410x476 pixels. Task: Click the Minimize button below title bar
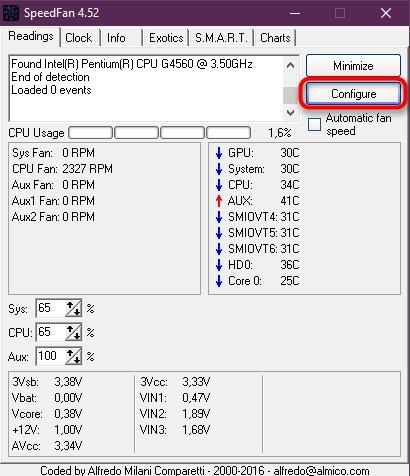coord(353,66)
